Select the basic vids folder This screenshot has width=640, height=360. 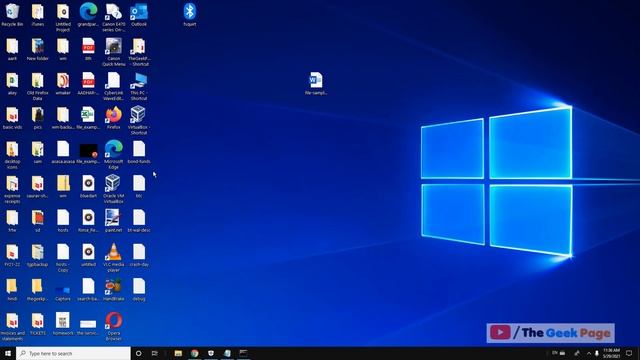click(x=12, y=118)
